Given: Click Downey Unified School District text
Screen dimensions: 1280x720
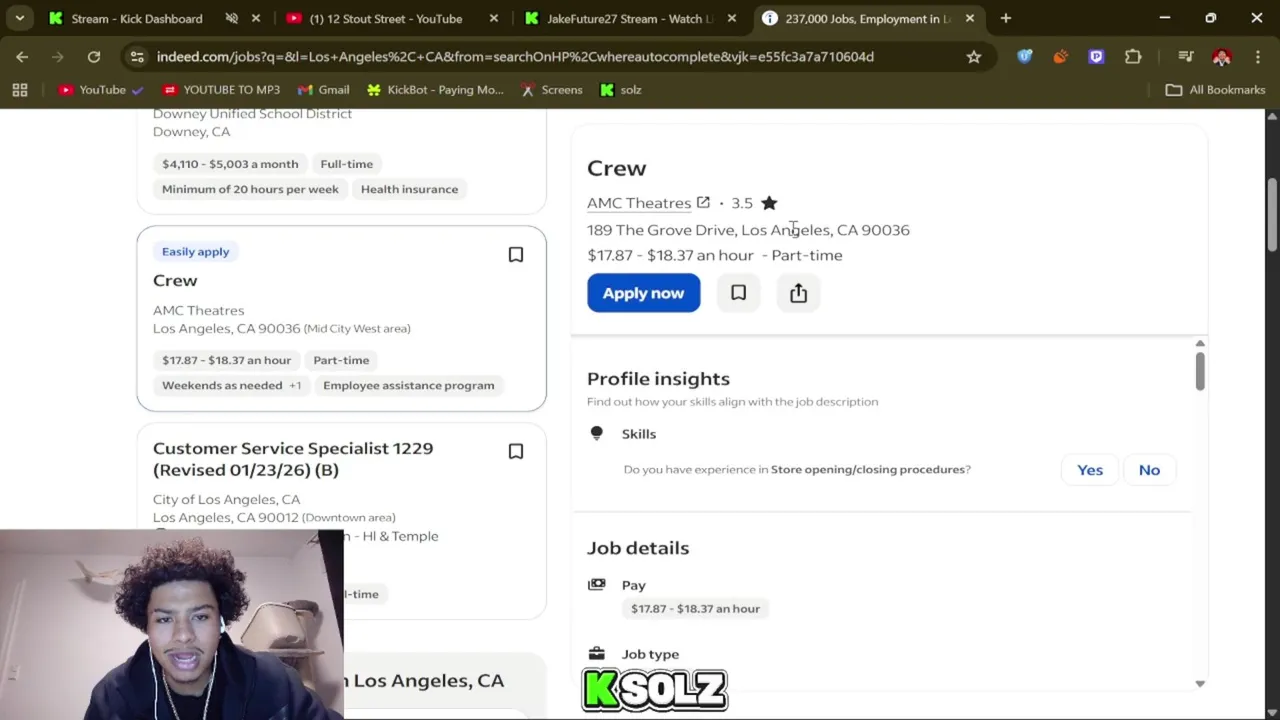Looking at the screenshot, I should [x=252, y=114].
